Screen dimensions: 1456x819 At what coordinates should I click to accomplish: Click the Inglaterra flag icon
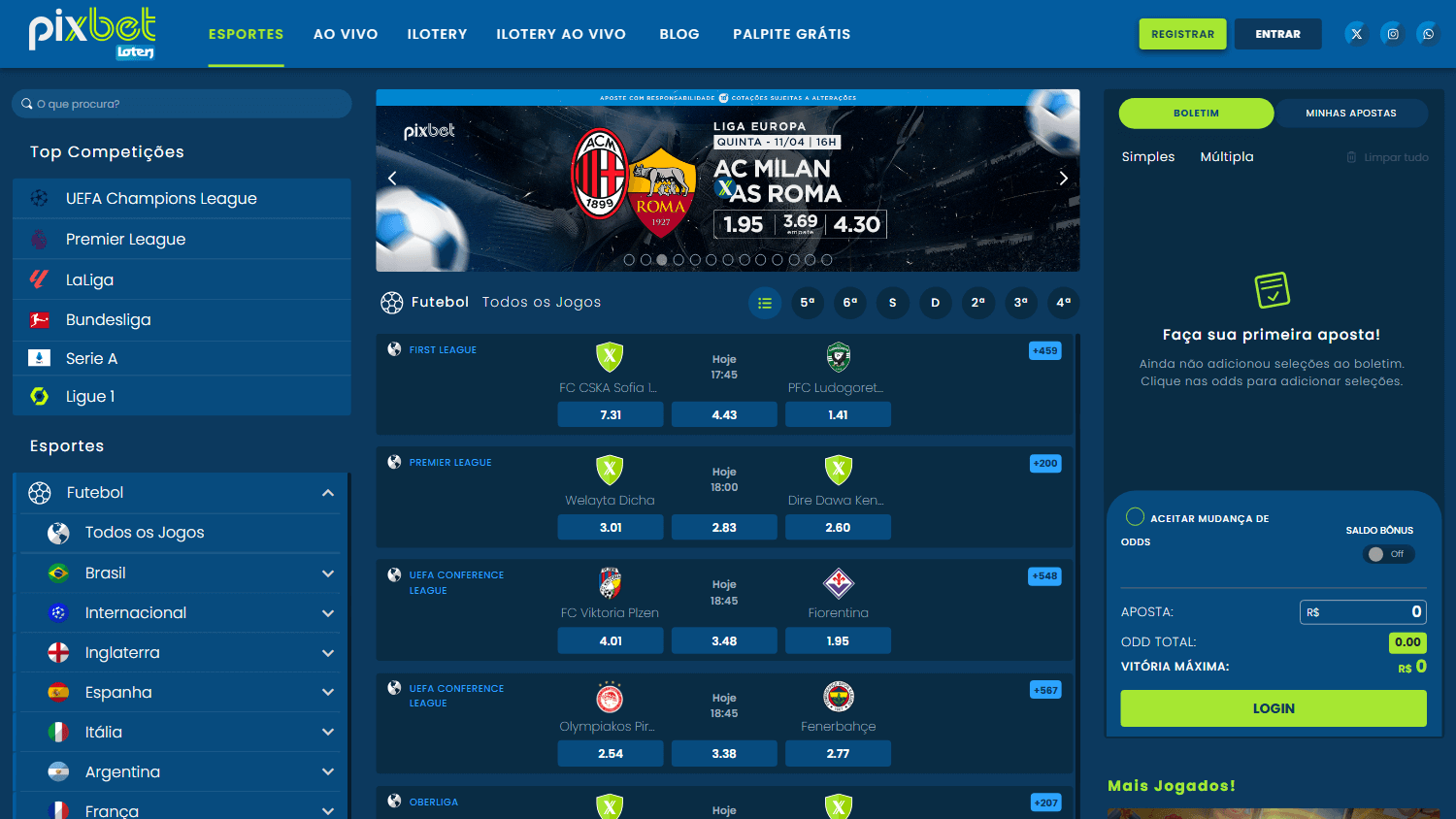[58, 652]
